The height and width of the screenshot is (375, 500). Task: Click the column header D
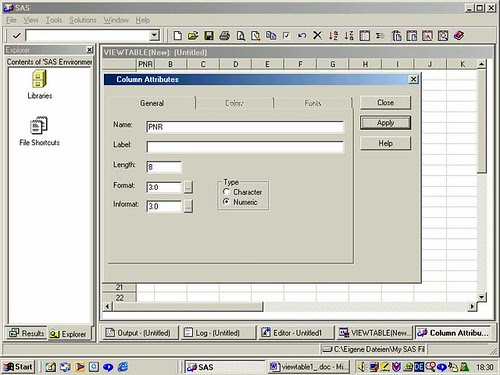click(x=235, y=64)
